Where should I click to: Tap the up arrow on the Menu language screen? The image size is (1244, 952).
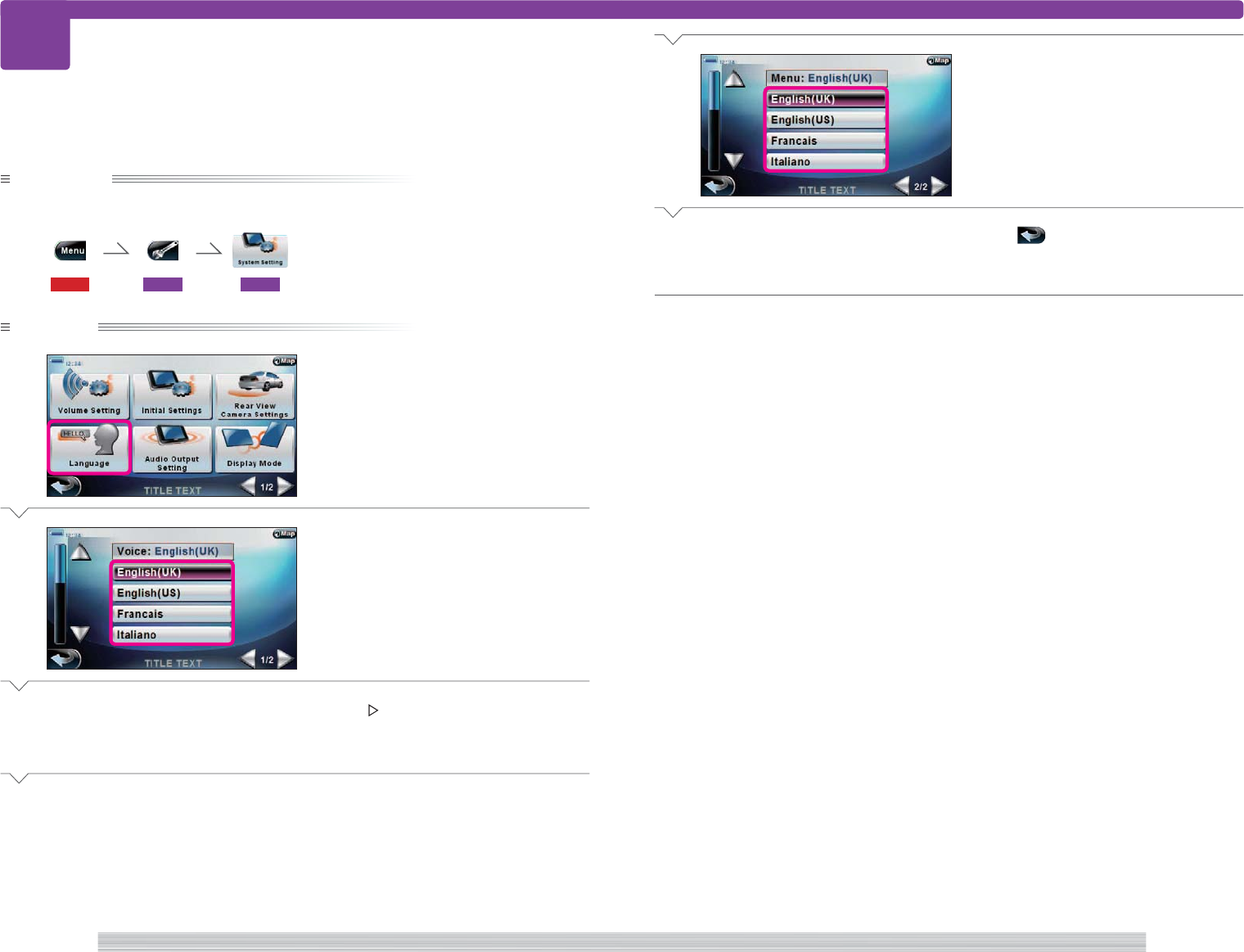[734, 79]
